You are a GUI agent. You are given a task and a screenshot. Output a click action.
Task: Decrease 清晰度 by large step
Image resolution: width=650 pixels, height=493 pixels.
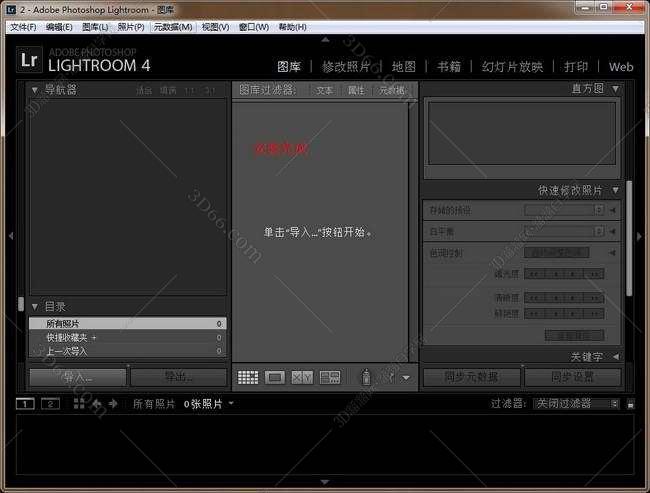tap(534, 298)
